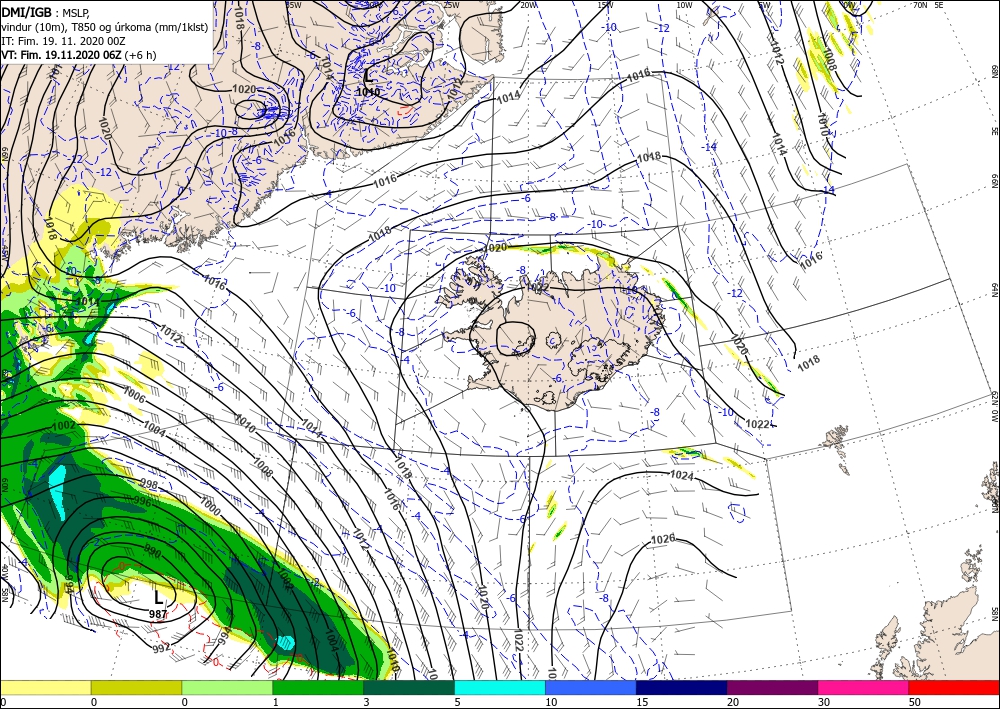Choose the purple 20–30 mm legend swatch
Image resolution: width=1000 pixels, height=709 pixels.
pos(772,687)
